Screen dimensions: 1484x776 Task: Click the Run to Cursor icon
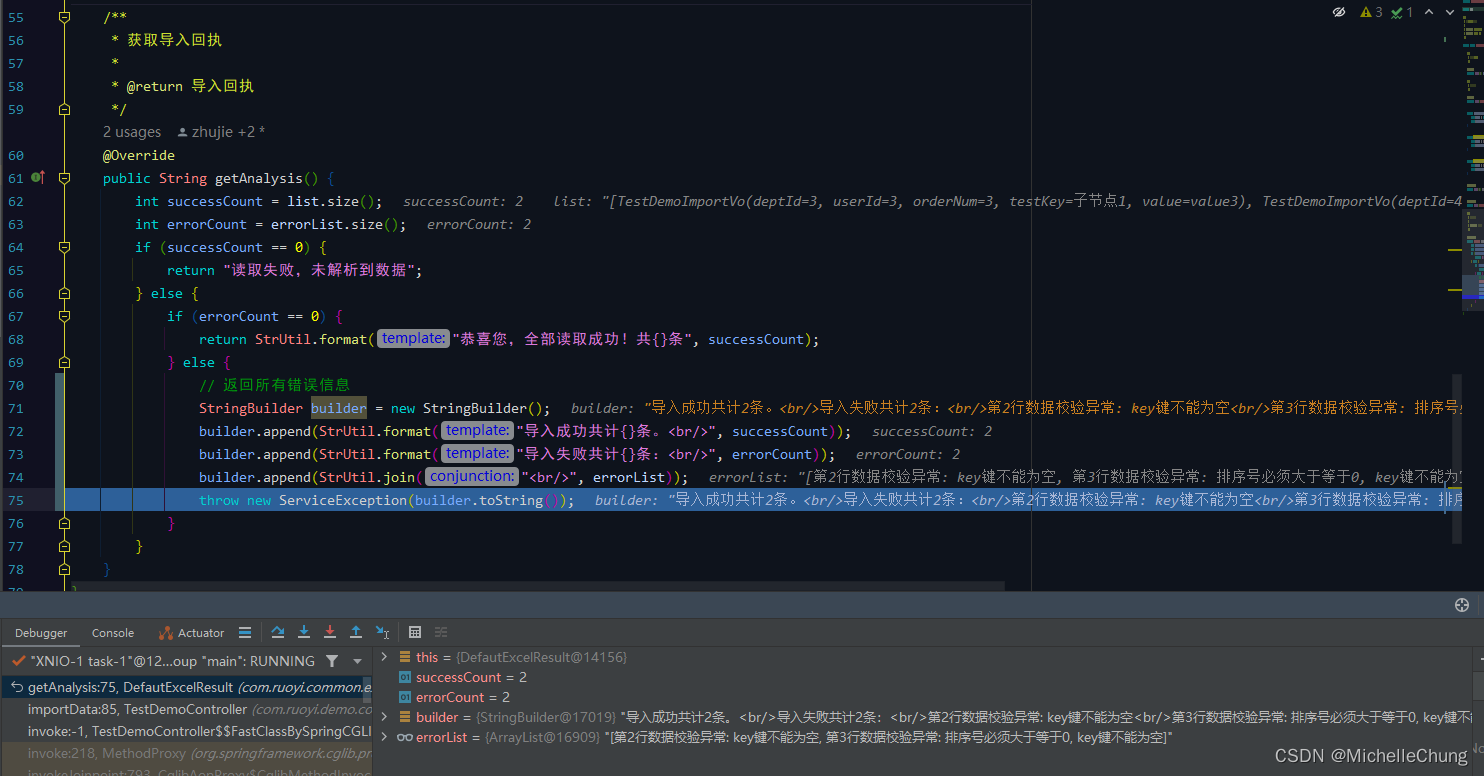[x=382, y=631]
